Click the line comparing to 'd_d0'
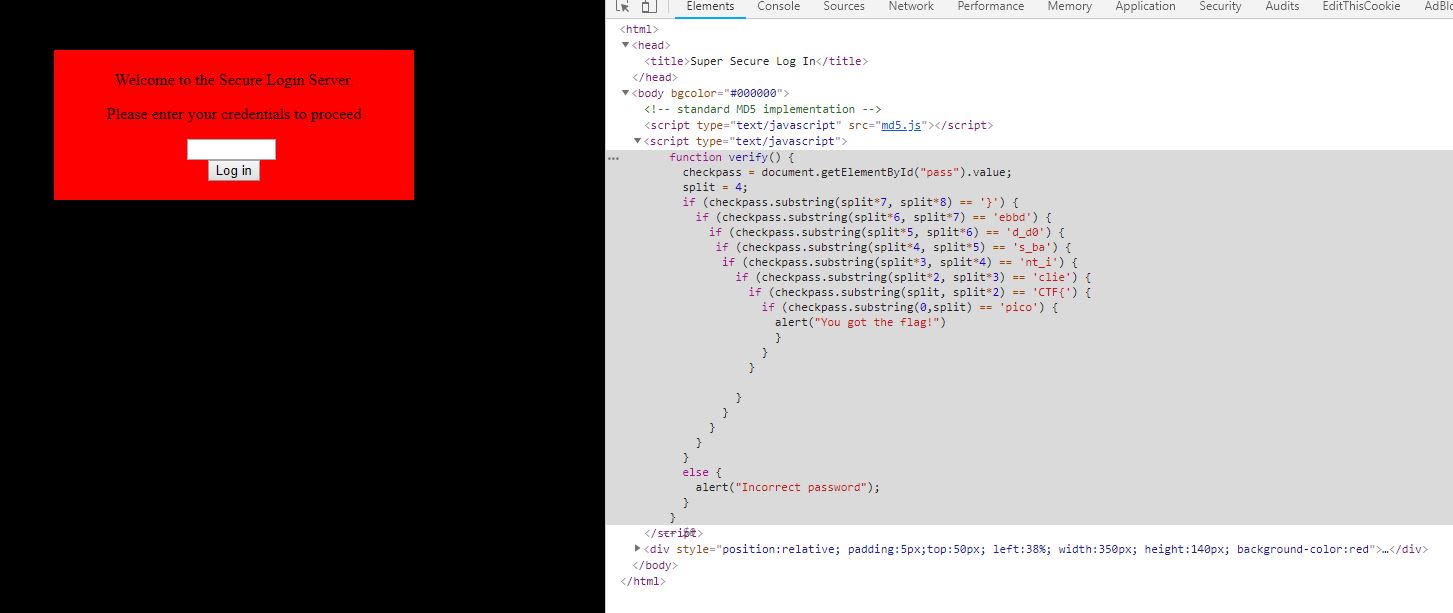 887,232
